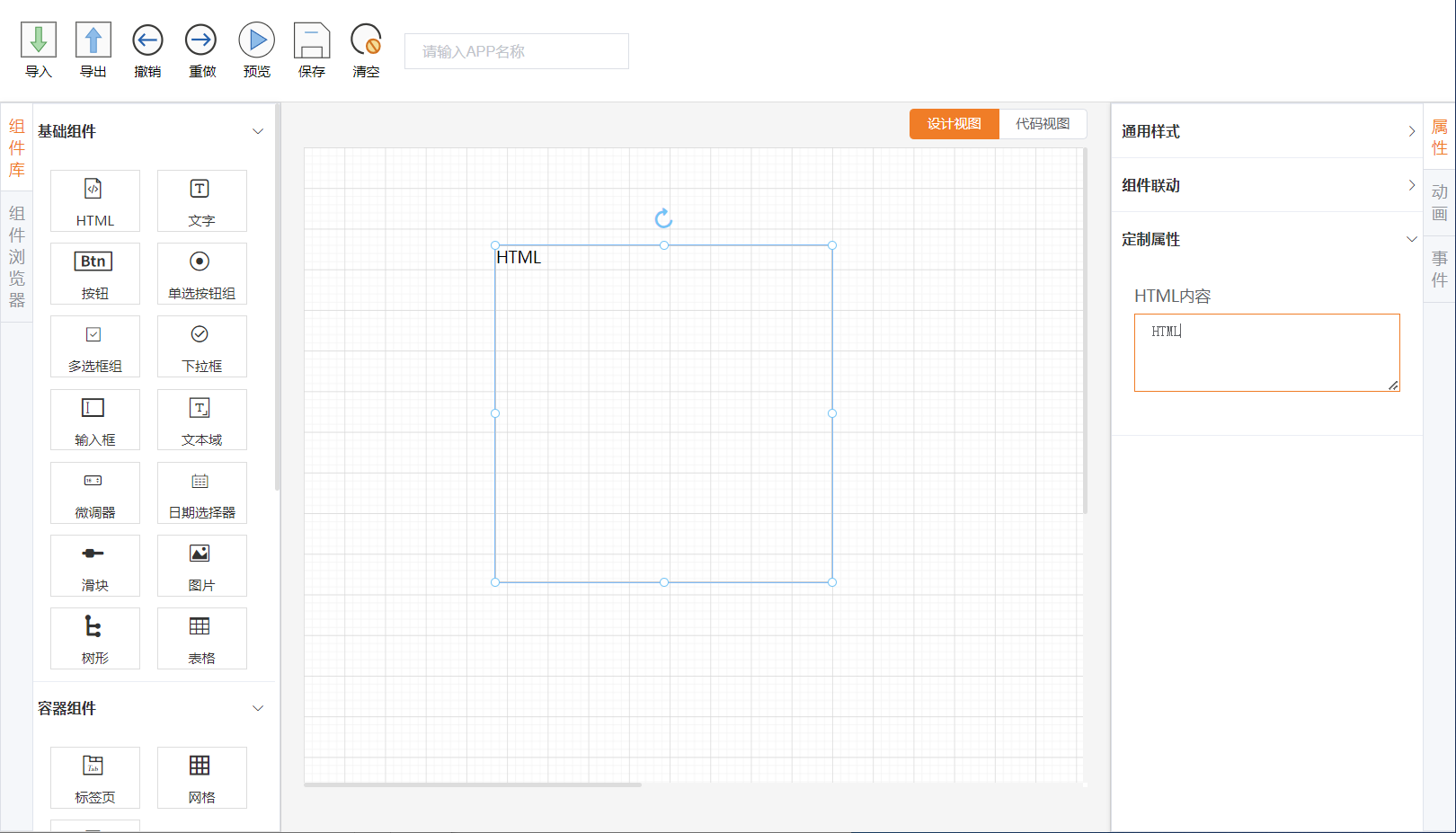Save using the 保存 disk icon
The image size is (1456, 833).
312,40
